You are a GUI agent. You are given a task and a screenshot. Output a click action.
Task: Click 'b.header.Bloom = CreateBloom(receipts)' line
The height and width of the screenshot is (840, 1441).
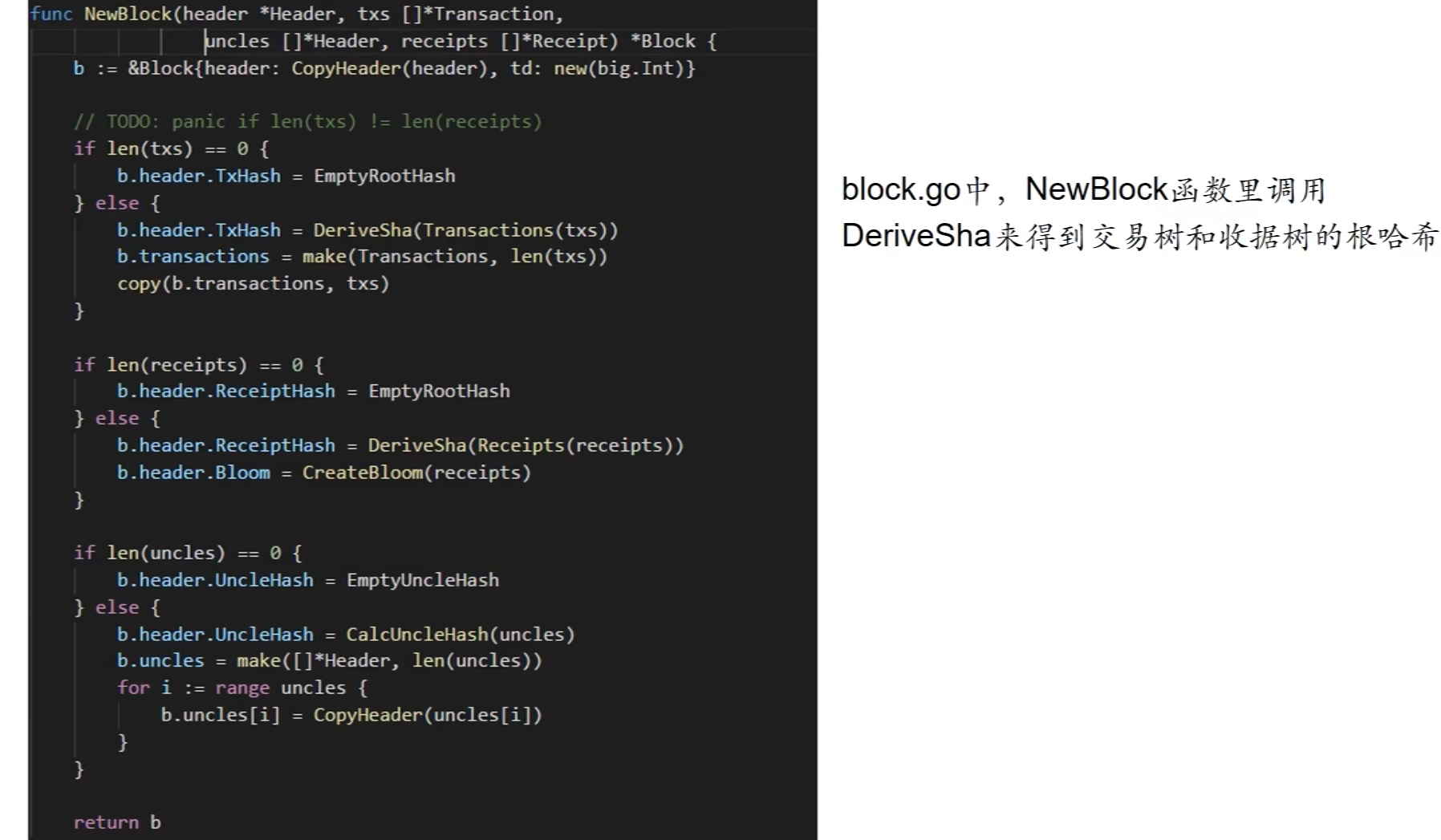tap(324, 473)
